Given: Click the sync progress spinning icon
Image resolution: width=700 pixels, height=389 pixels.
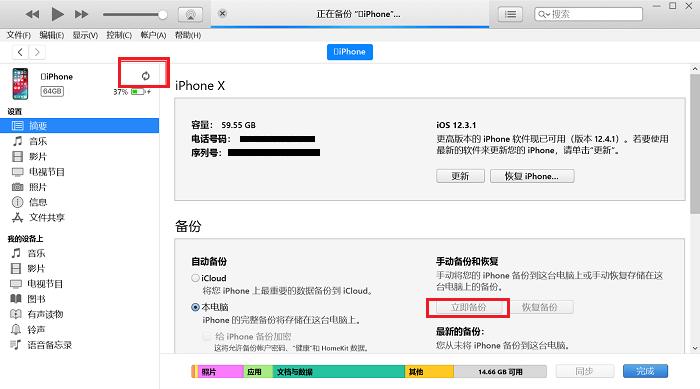Looking at the screenshot, I should [146, 76].
